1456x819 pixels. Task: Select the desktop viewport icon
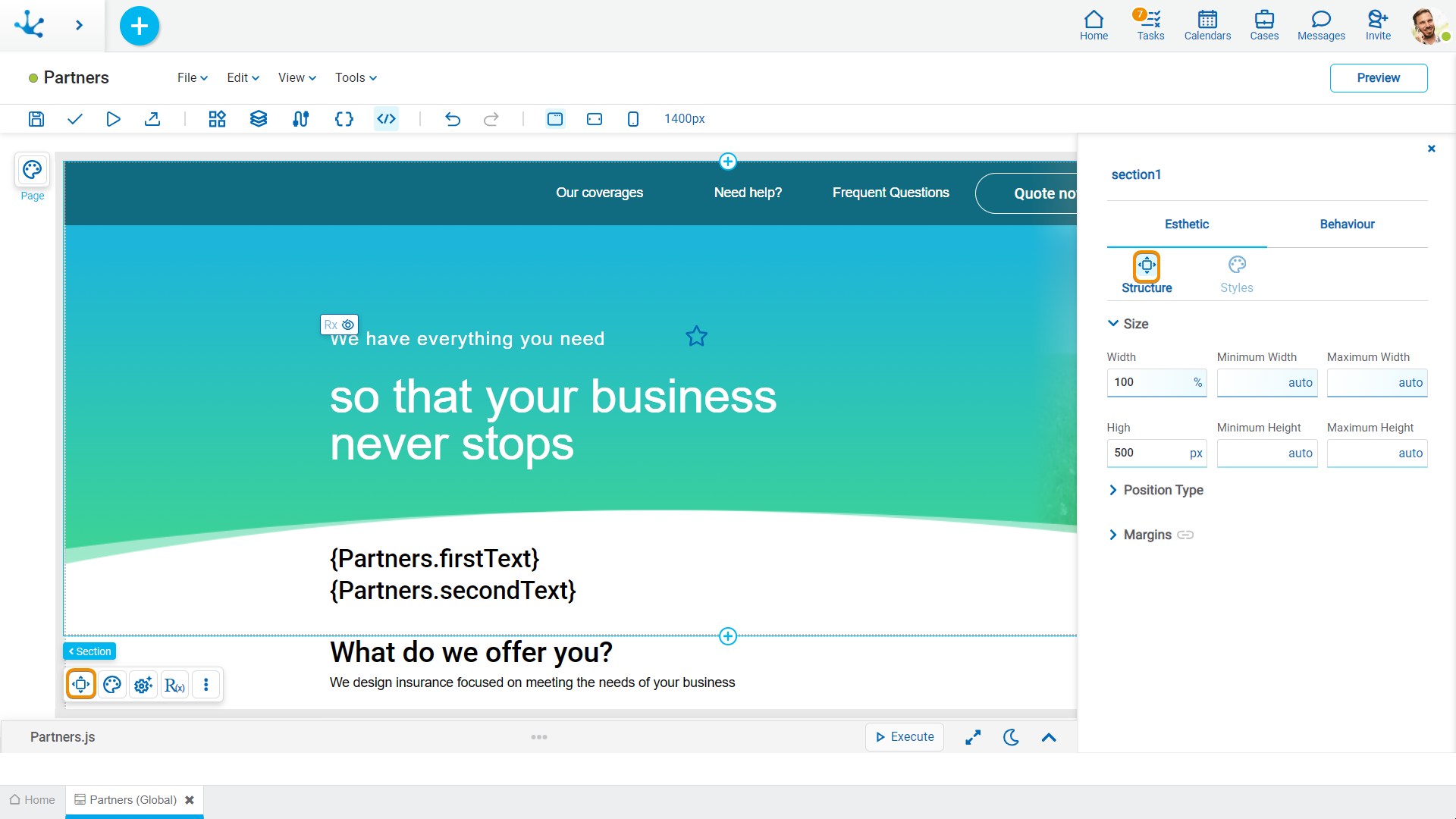coord(555,119)
